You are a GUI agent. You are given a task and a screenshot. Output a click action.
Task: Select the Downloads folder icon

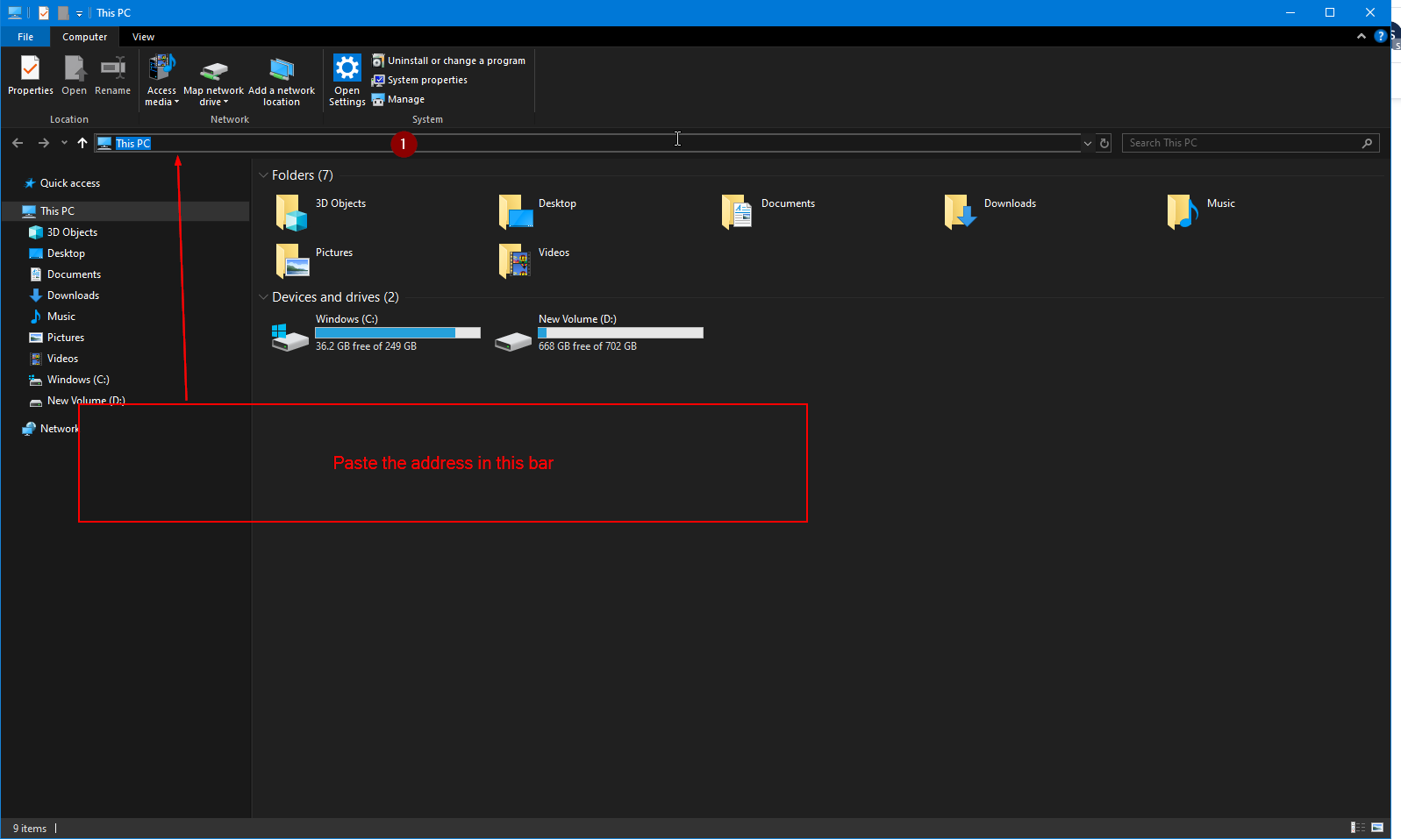pyautogui.click(x=960, y=212)
